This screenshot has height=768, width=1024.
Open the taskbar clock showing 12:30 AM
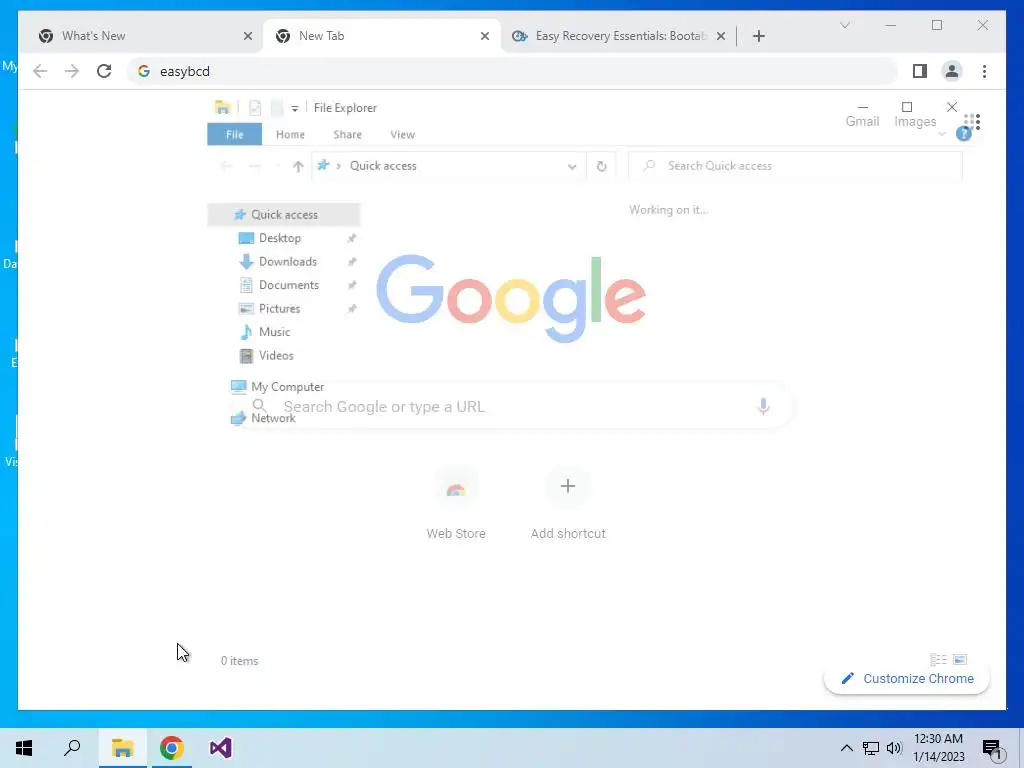(x=938, y=748)
